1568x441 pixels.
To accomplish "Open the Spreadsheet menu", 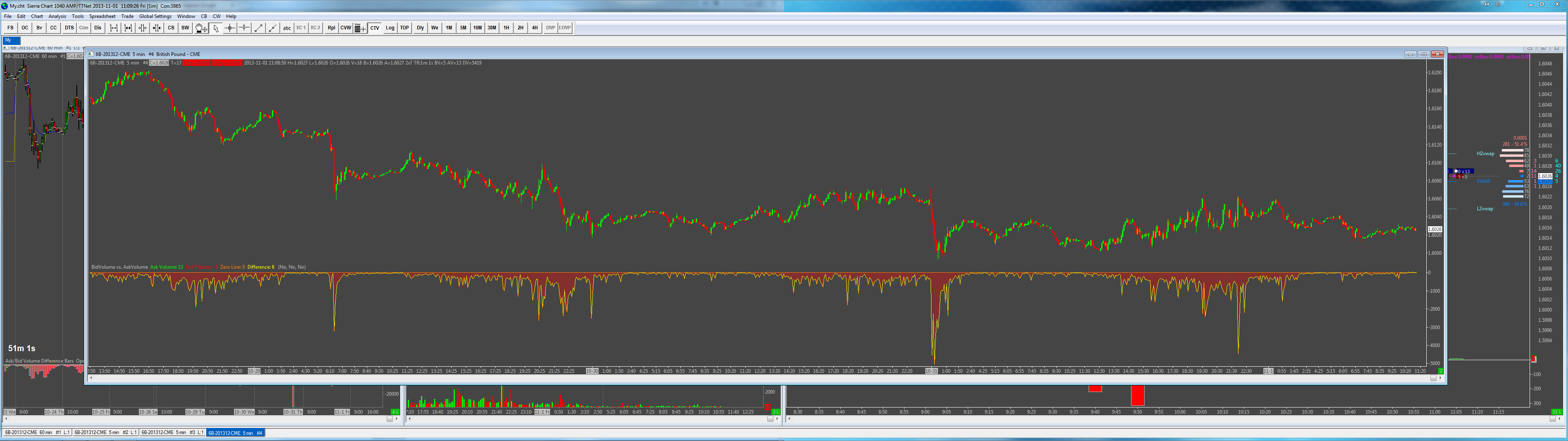I will pyautogui.click(x=102, y=16).
